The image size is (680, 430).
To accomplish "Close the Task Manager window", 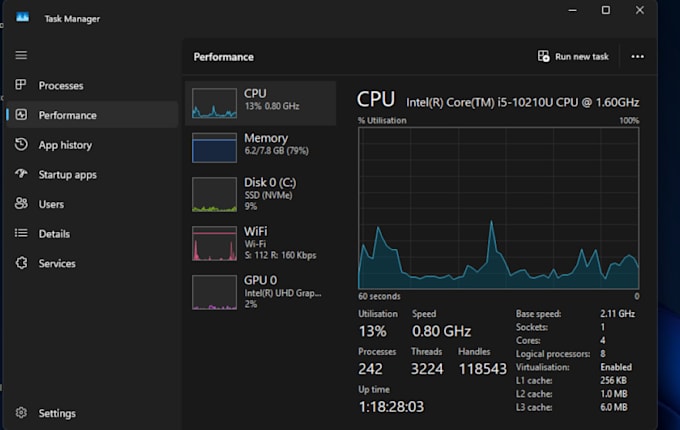I will click(x=639, y=10).
